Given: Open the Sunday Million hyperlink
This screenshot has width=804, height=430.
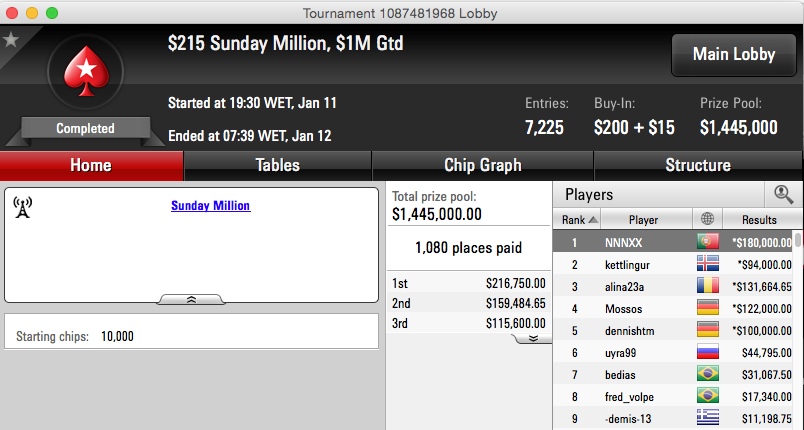Looking at the screenshot, I should (x=211, y=206).
